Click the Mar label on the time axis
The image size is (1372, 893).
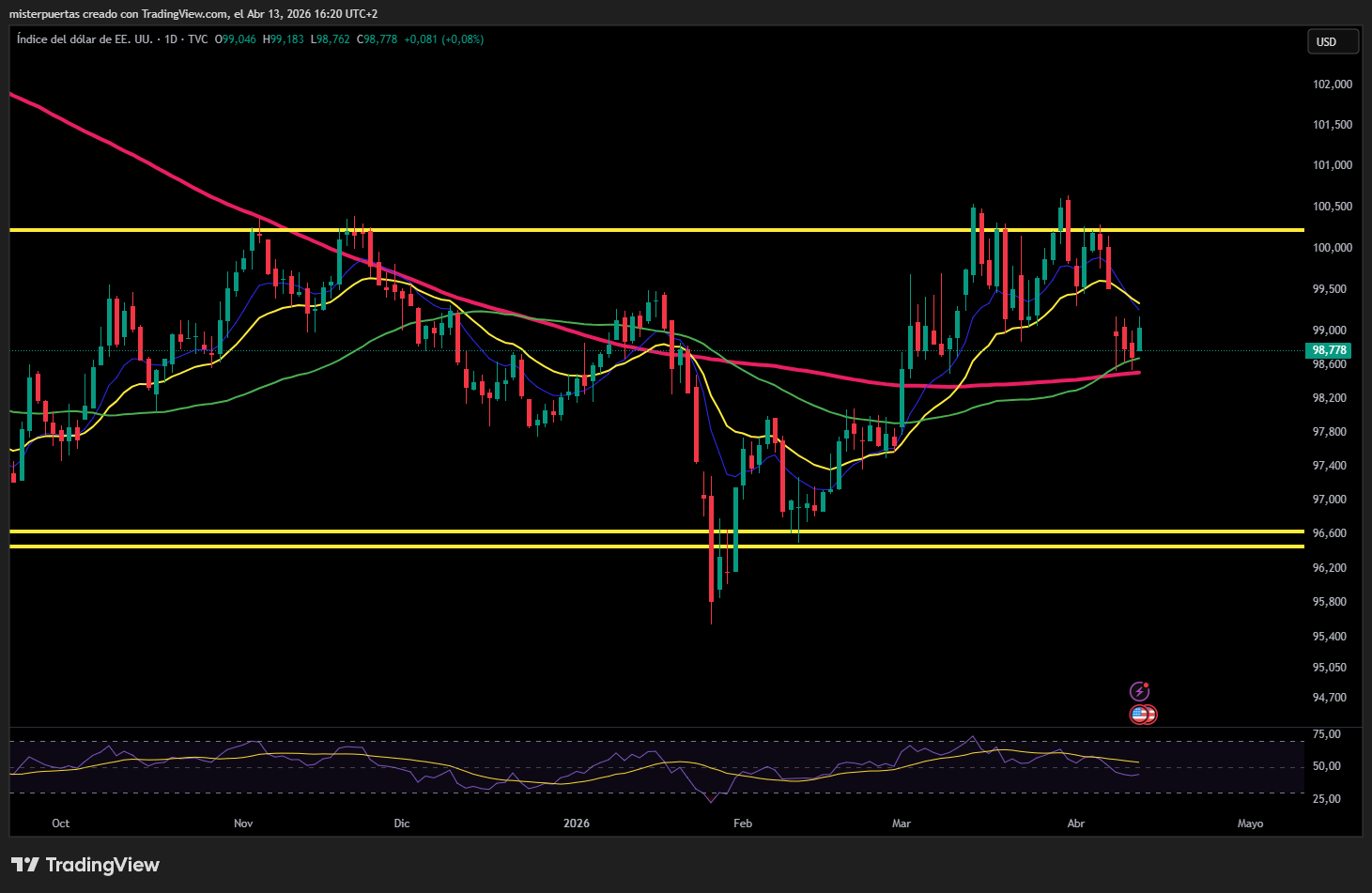click(901, 824)
